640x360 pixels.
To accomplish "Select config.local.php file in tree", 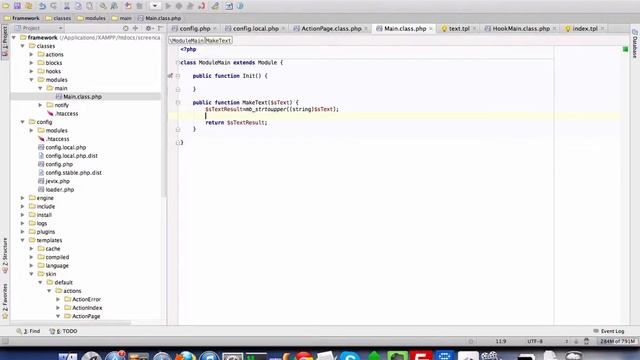I will [x=65, y=147].
